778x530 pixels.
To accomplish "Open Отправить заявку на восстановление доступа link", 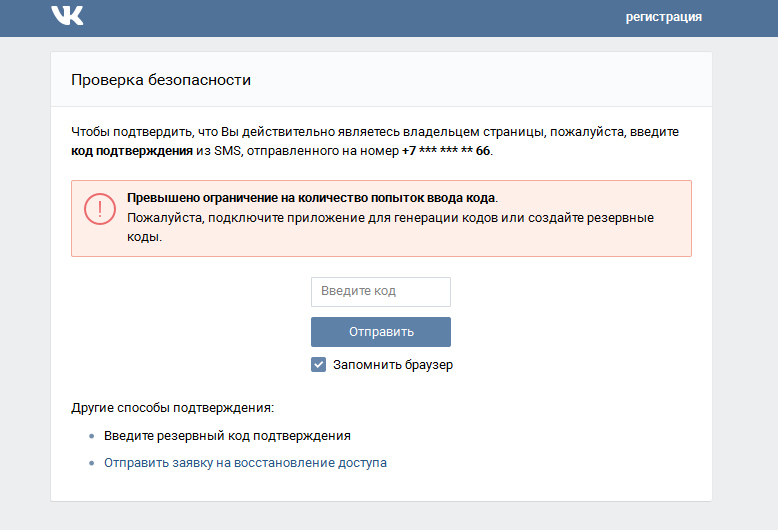I will point(245,463).
